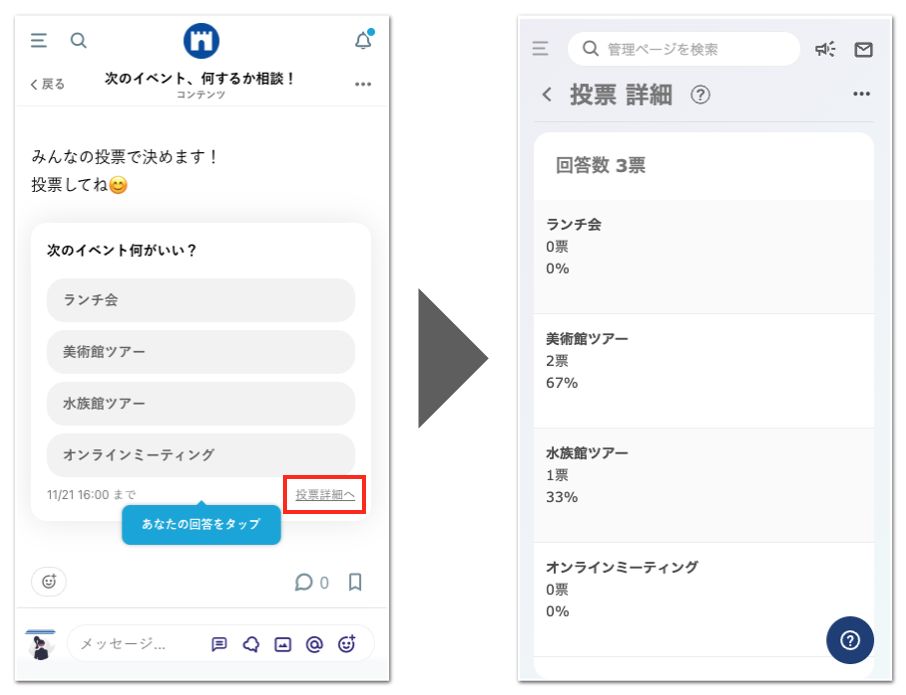Open the mail envelope icon on the admin page

(863, 48)
